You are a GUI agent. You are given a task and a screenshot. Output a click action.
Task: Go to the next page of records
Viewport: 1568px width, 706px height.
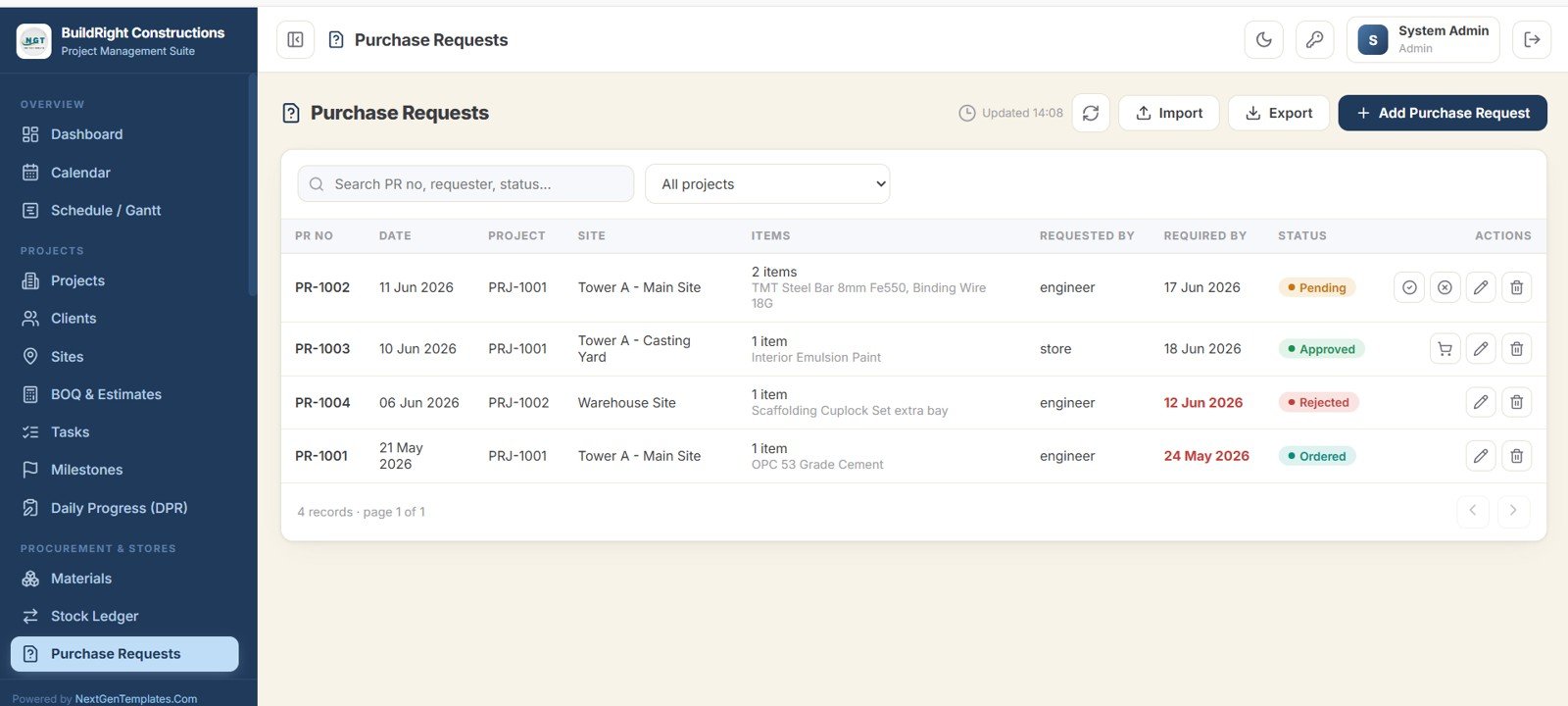click(1513, 511)
